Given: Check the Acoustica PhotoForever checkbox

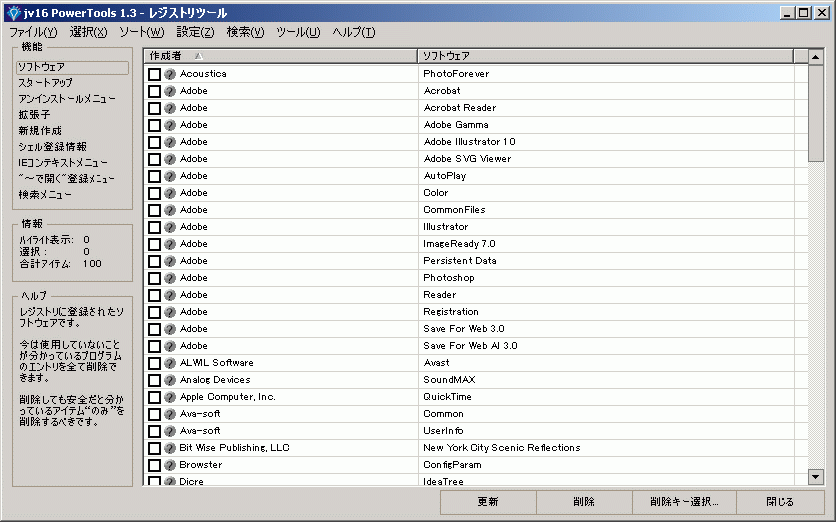Looking at the screenshot, I should pyautogui.click(x=155, y=74).
